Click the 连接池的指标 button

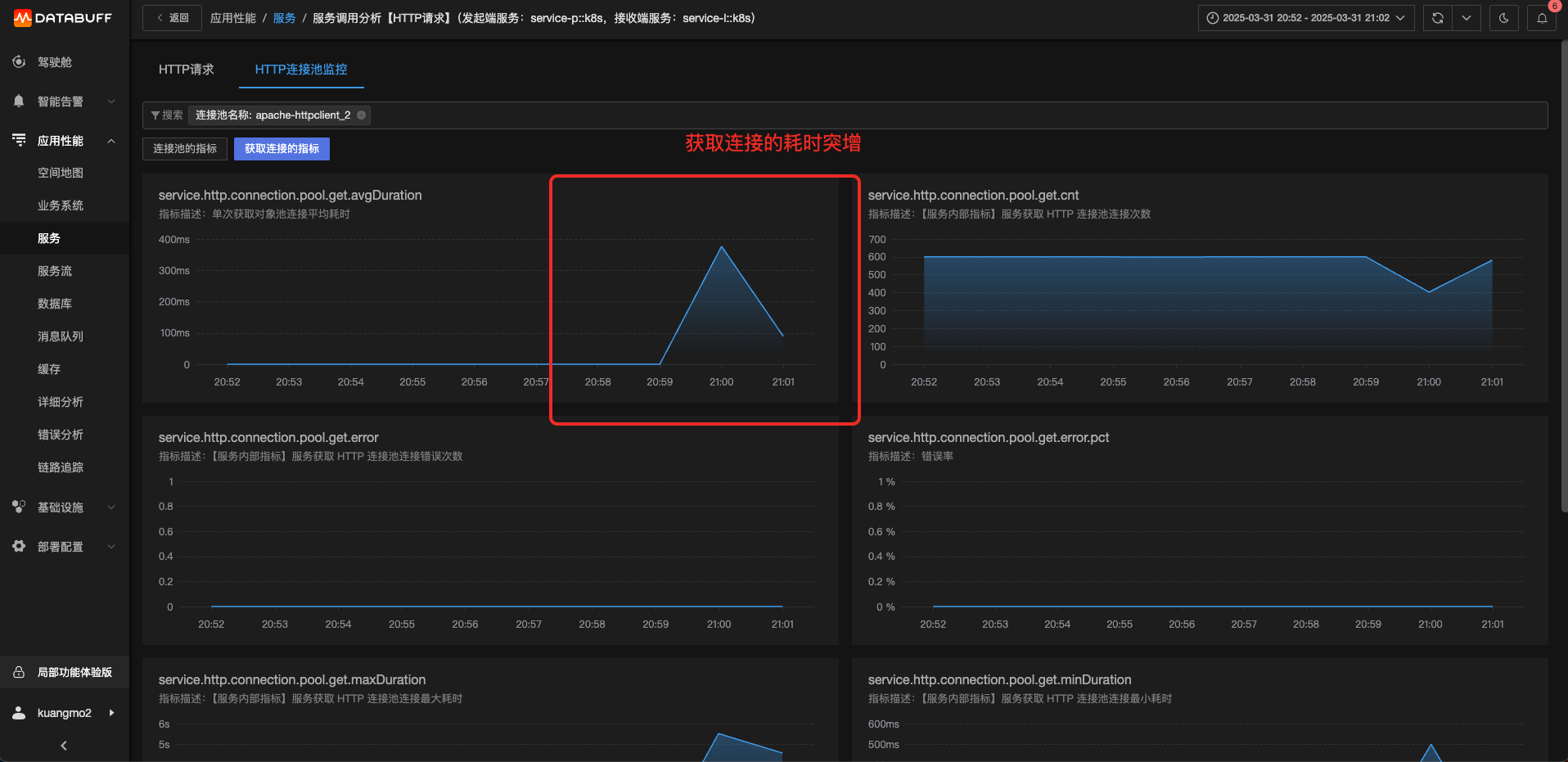coord(185,149)
